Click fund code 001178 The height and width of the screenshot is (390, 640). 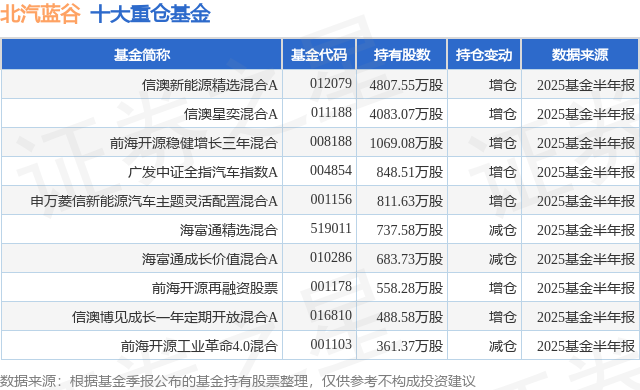[331, 286]
